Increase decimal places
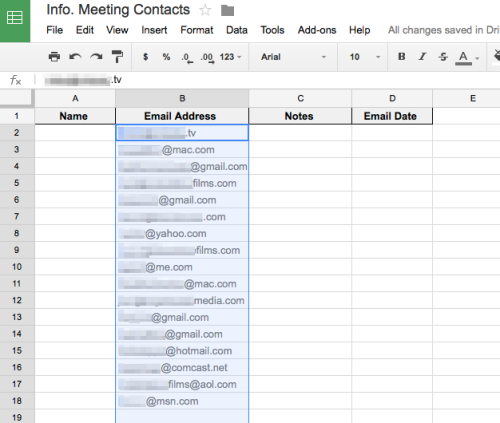The width and height of the screenshot is (500, 423). [x=207, y=57]
